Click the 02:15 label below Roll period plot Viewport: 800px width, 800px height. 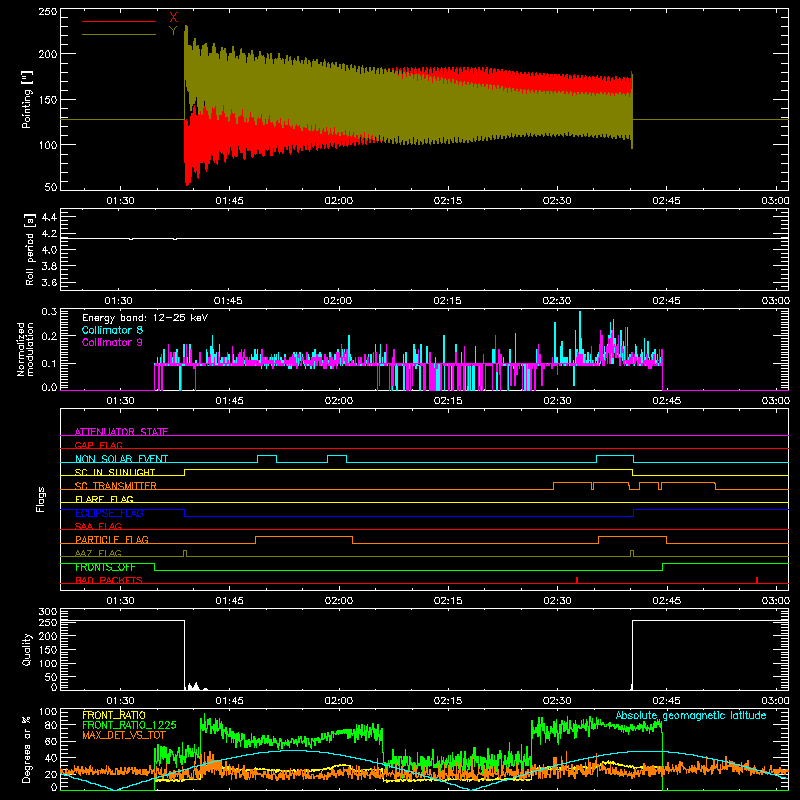(447, 301)
